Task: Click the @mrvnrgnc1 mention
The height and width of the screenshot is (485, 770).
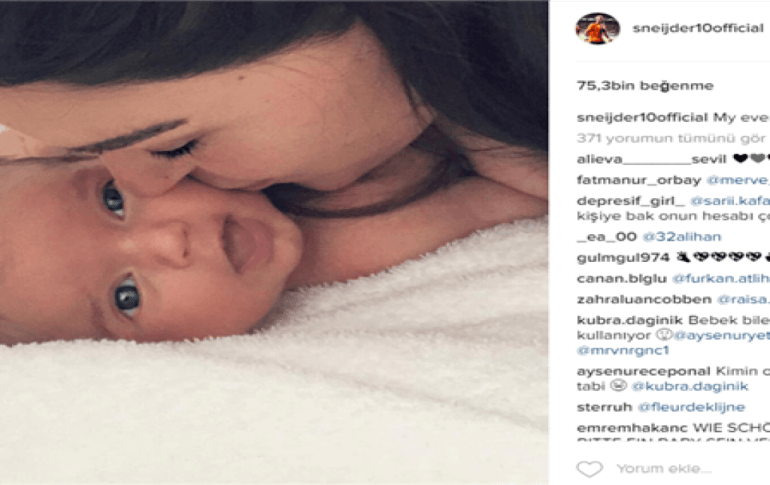Action: [623, 350]
